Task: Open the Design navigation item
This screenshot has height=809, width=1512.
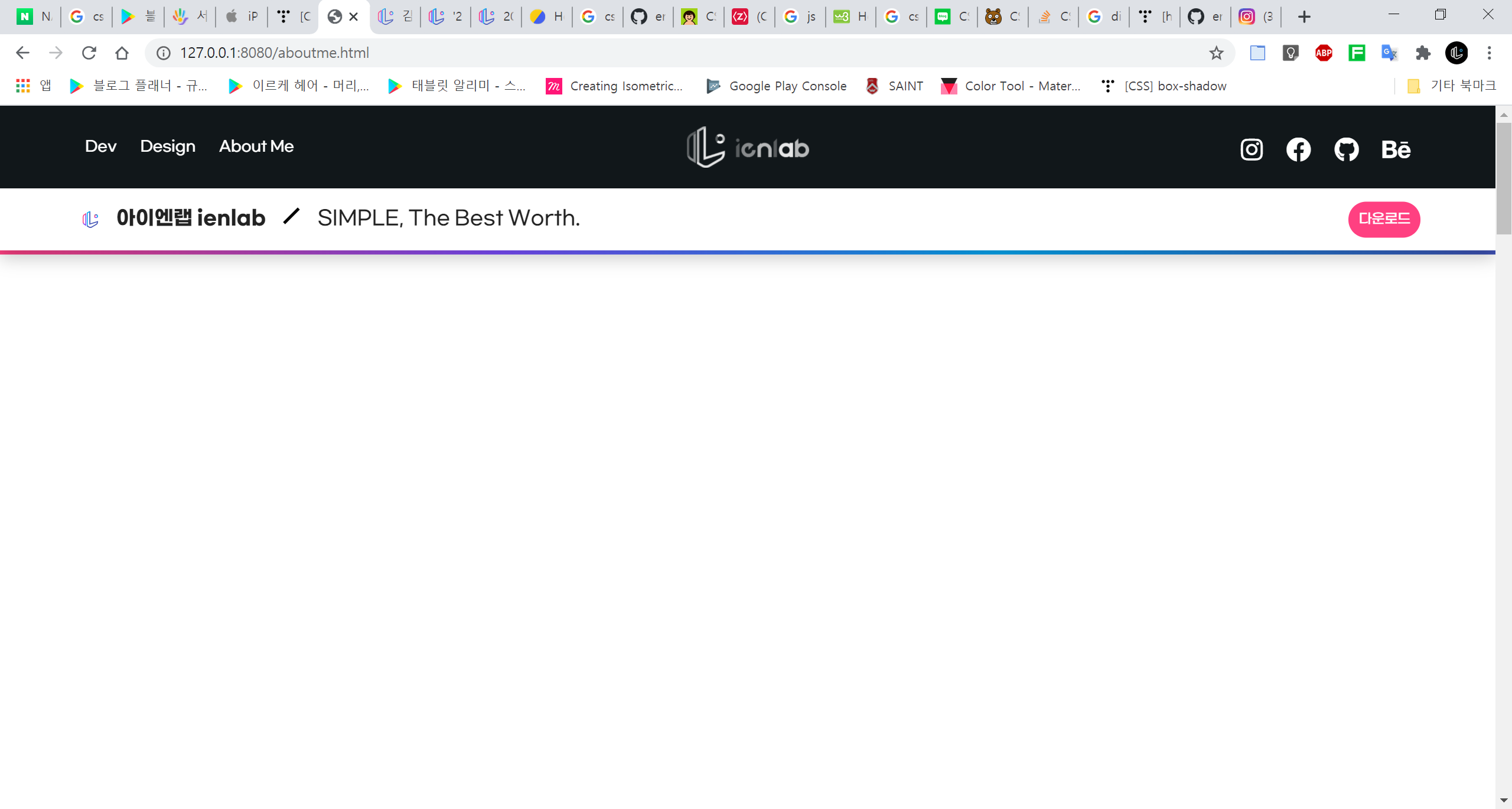Action: tap(168, 146)
